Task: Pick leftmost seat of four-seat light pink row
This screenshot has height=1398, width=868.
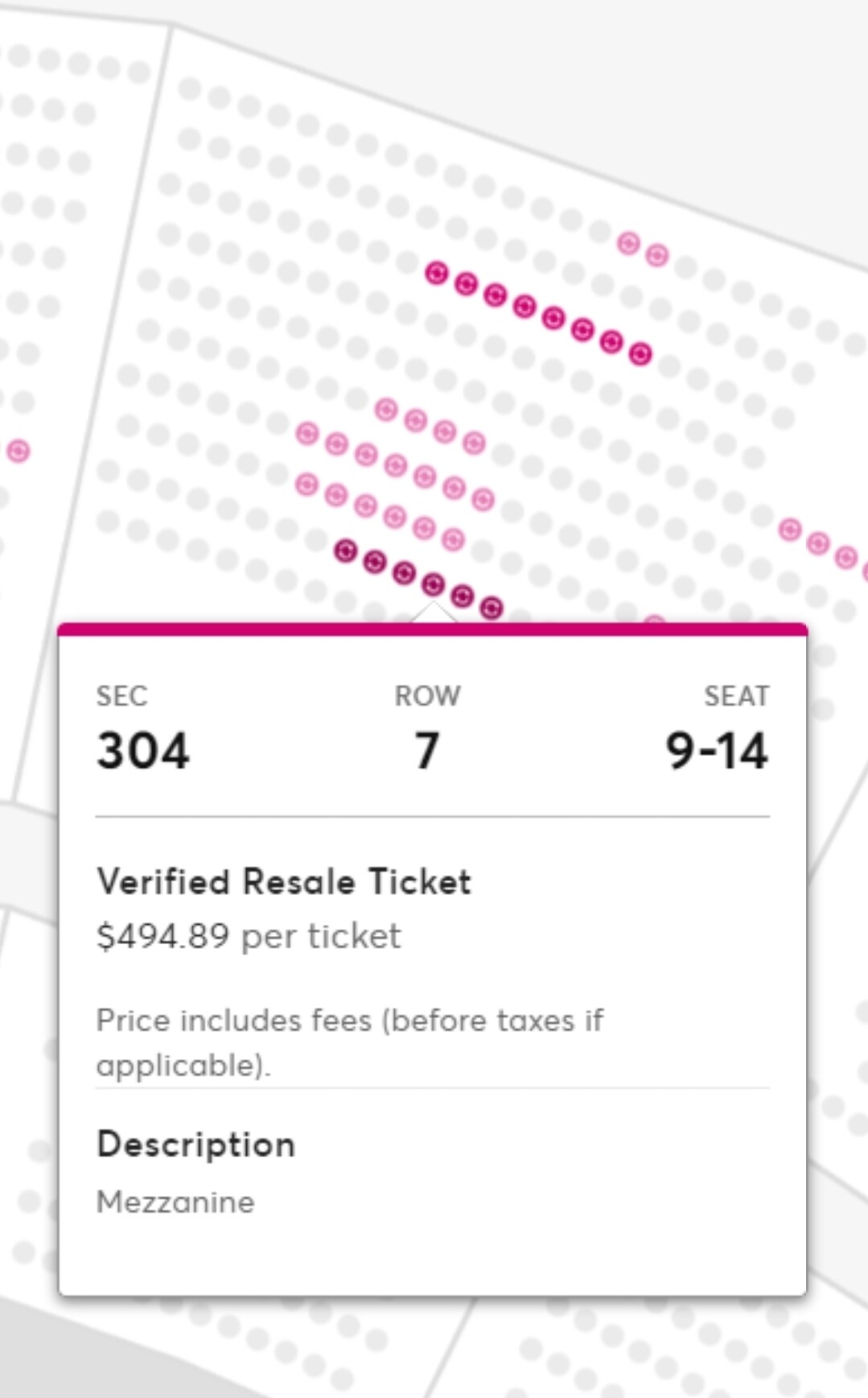Action: (386, 410)
